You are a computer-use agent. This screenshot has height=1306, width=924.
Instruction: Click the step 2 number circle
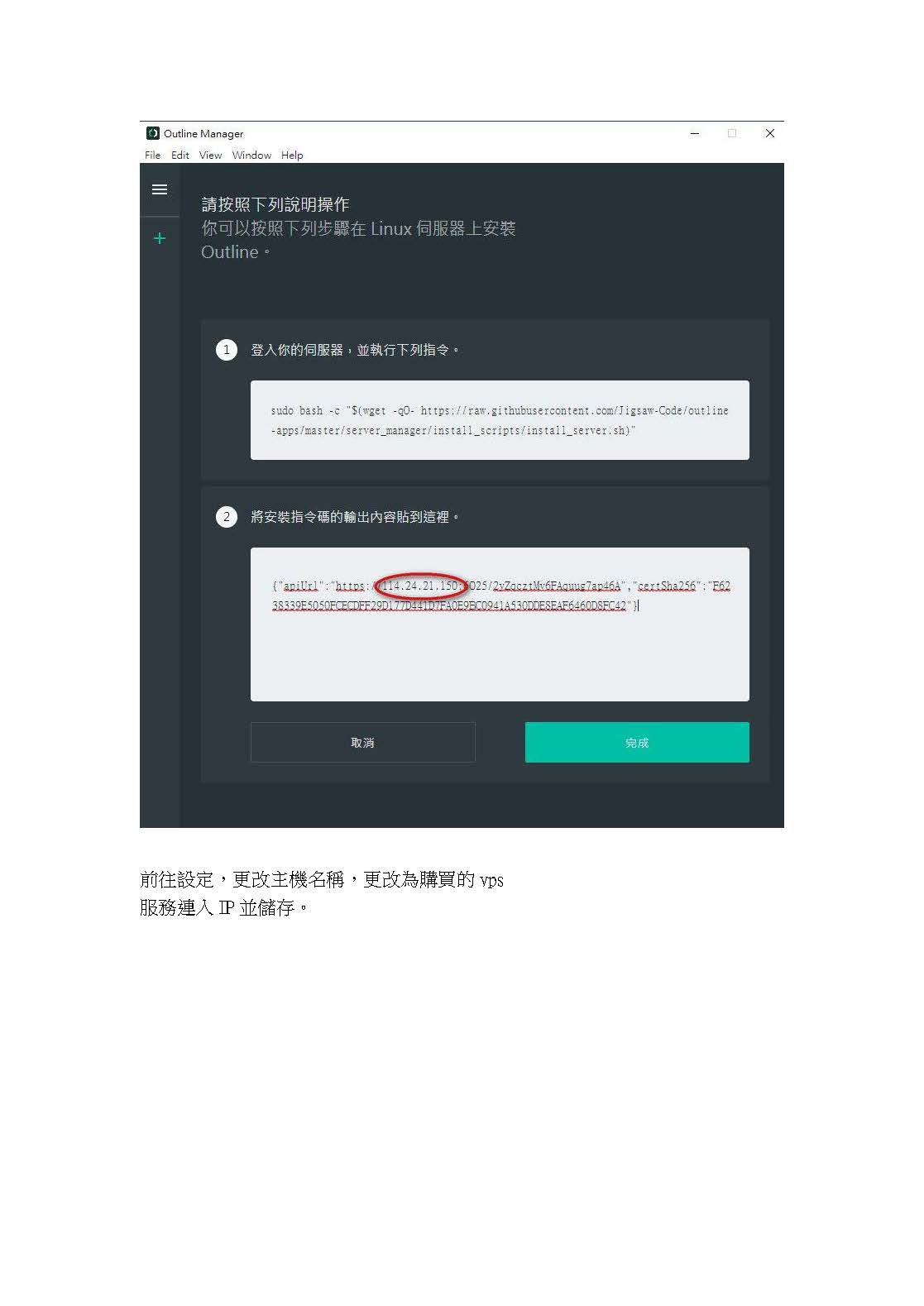(227, 517)
